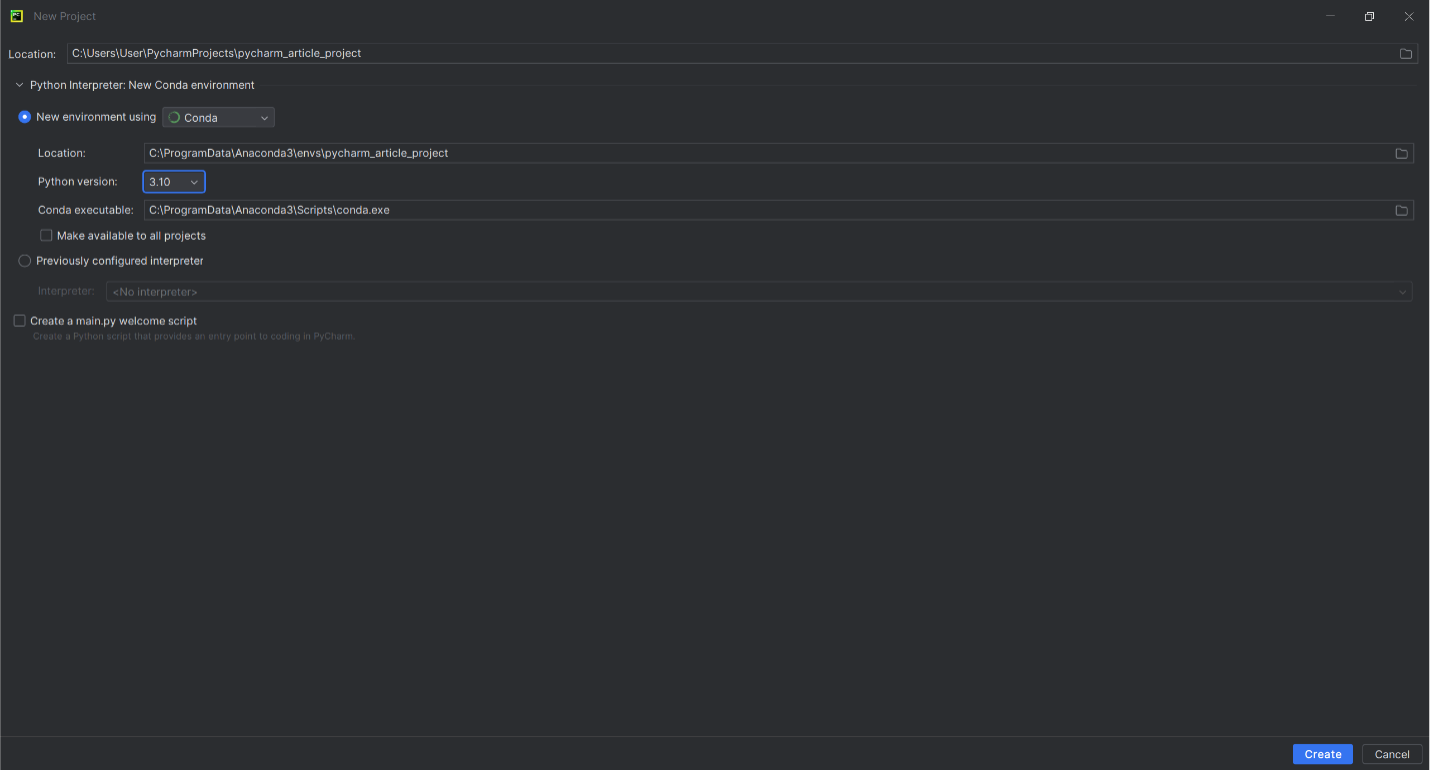Select the New environment using radio button
The height and width of the screenshot is (770, 1430).
(x=25, y=117)
